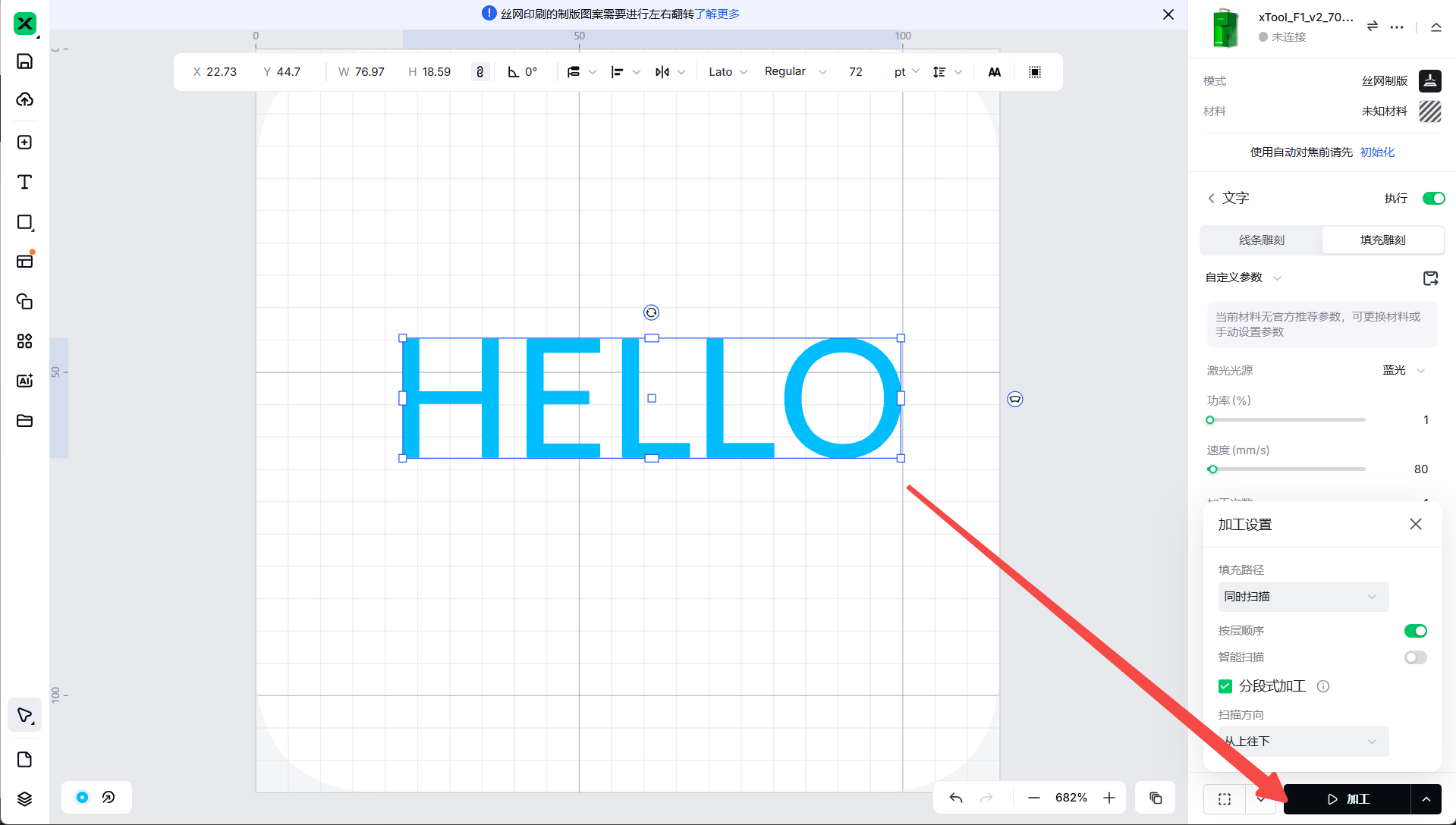Uncheck the 分段式加工 checkbox
Viewport: 1456px width, 825px height.
pyautogui.click(x=1225, y=686)
